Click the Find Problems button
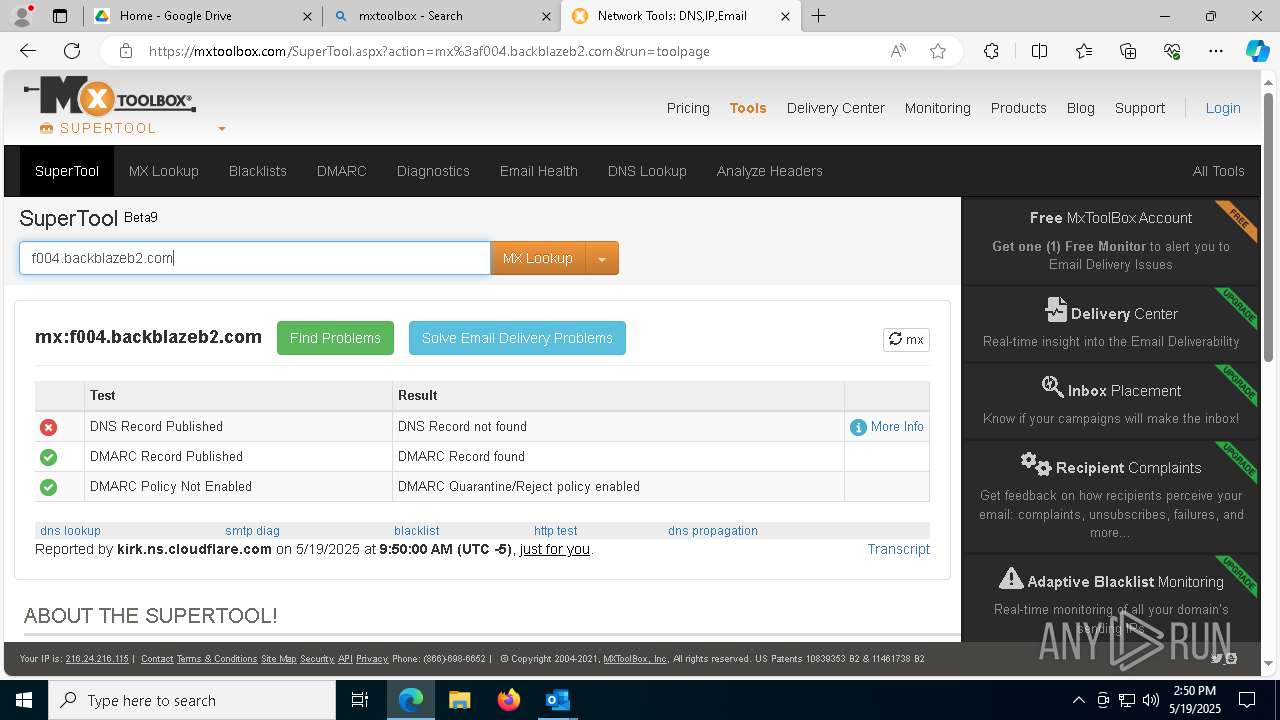Image resolution: width=1280 pixels, height=720 pixels. pyautogui.click(x=335, y=338)
